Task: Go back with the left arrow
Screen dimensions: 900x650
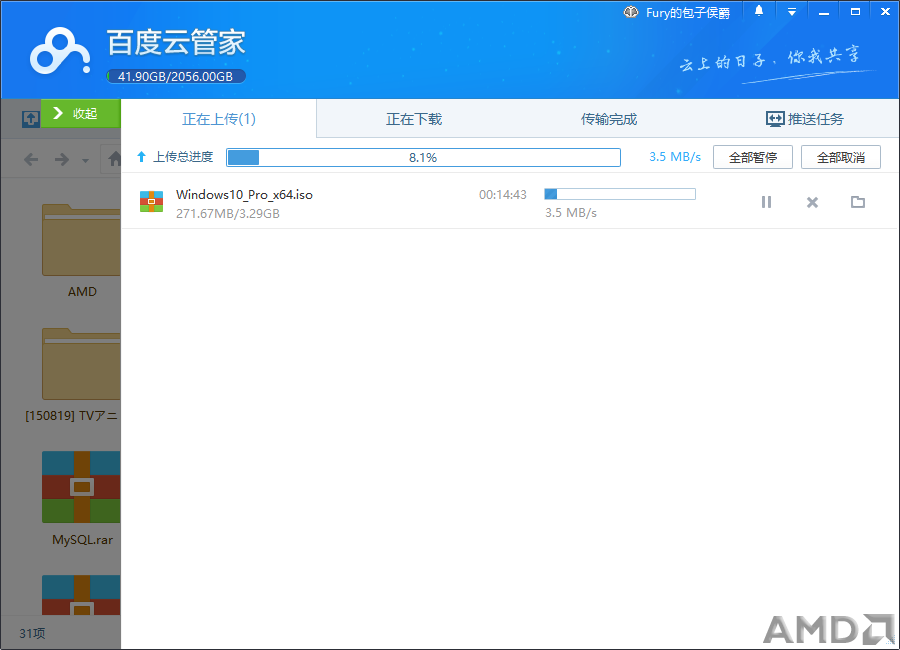Action: (31, 159)
